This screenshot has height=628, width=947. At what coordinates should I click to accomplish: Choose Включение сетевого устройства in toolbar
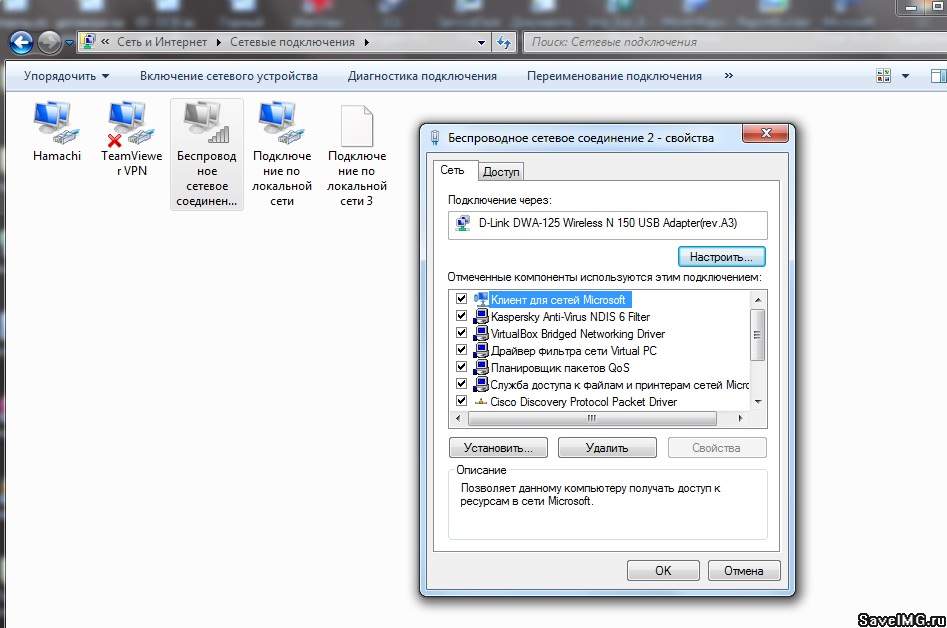[229, 76]
